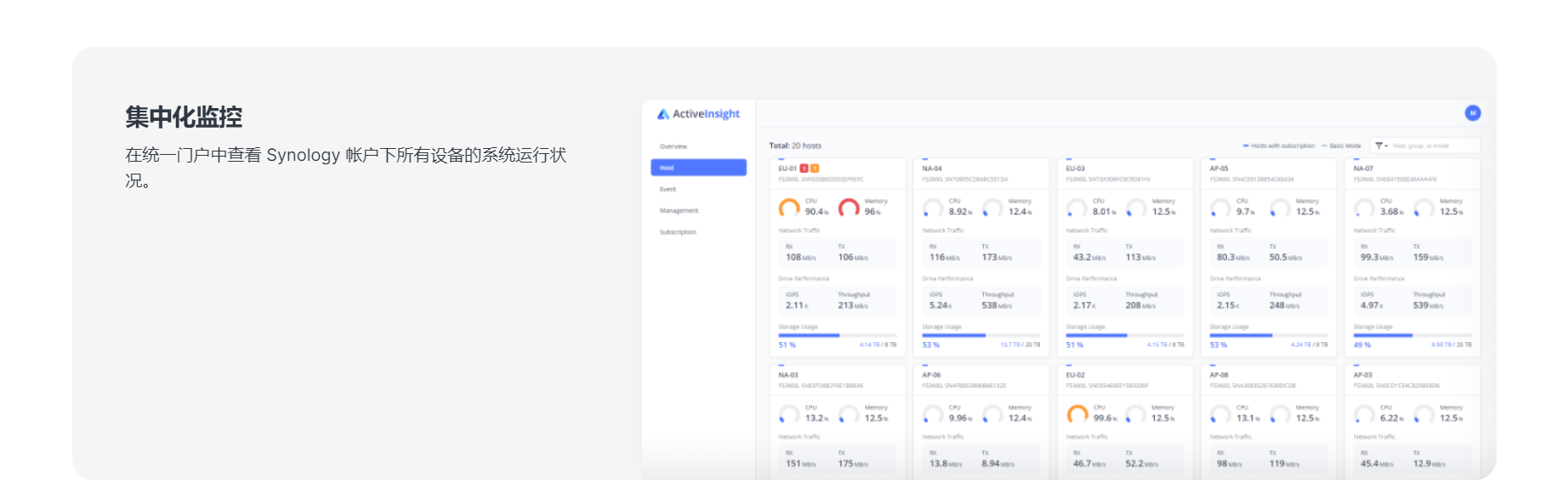
Task: Click the orange CPU gauge on EU-02
Action: (1077, 414)
